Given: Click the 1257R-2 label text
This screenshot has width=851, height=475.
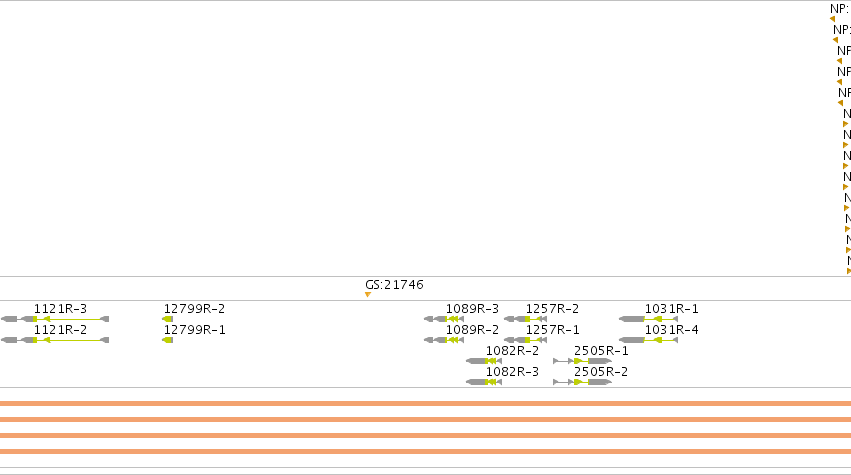Looking at the screenshot, I should 552,309.
